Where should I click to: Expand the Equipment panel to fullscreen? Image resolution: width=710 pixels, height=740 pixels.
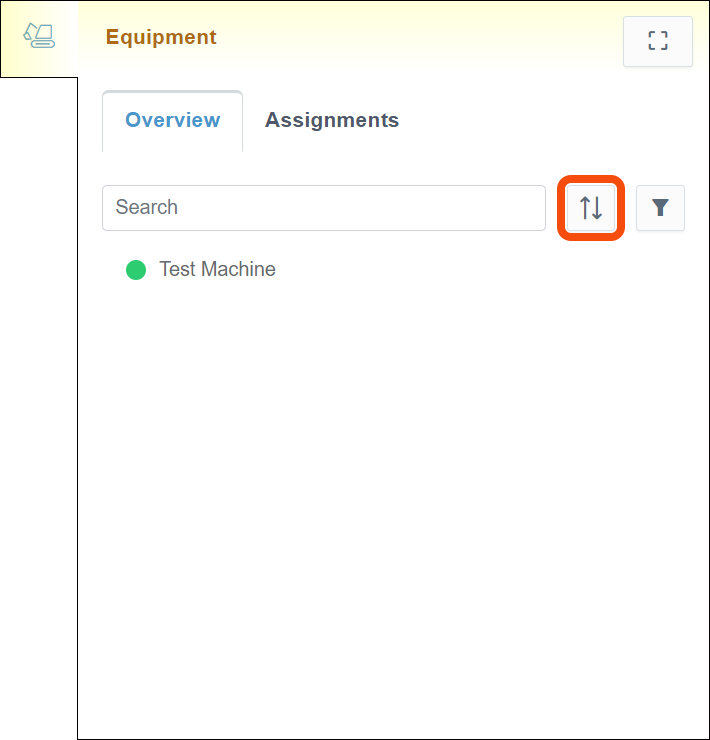[x=657, y=41]
